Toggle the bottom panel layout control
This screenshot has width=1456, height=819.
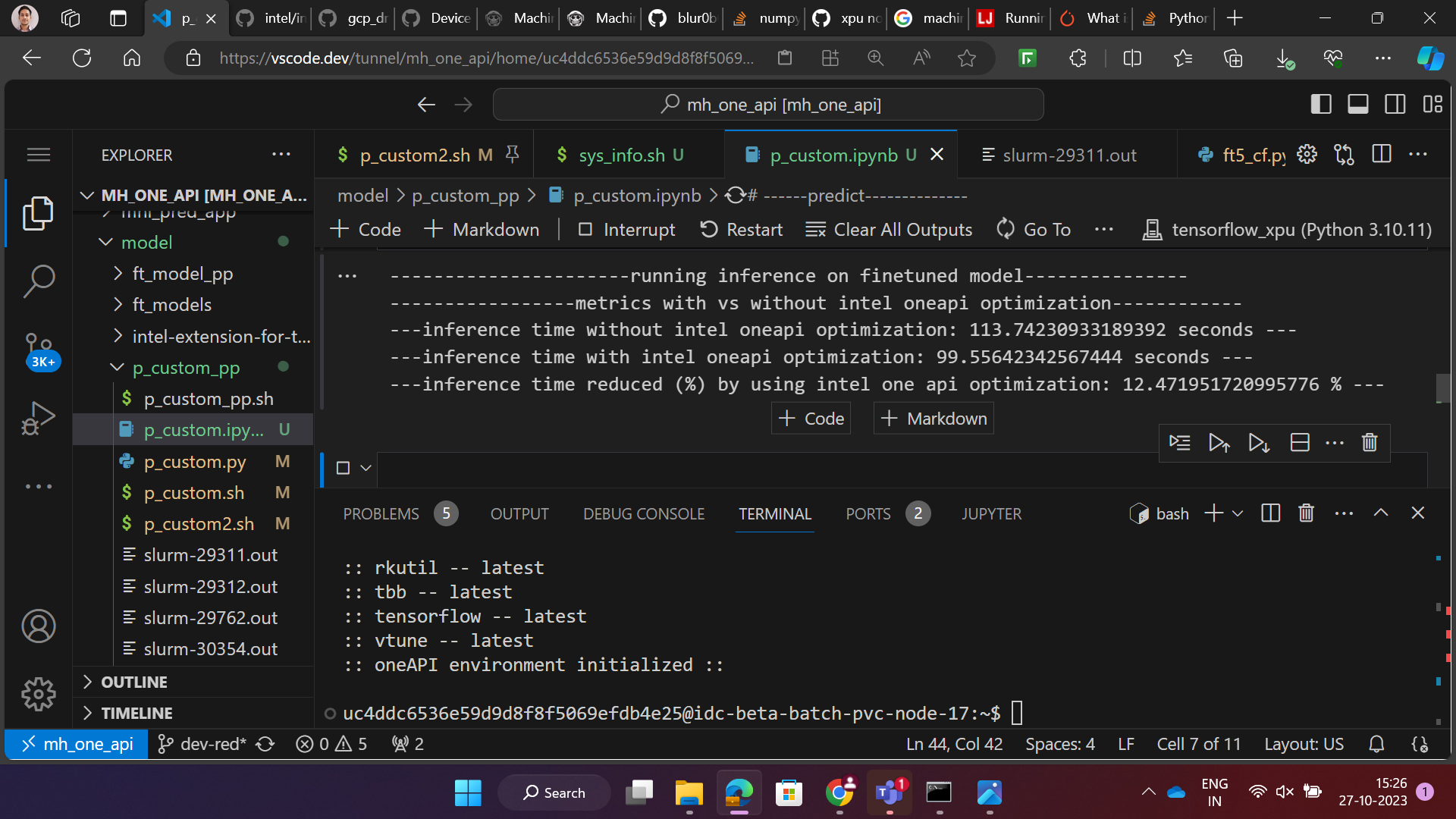tap(1357, 104)
